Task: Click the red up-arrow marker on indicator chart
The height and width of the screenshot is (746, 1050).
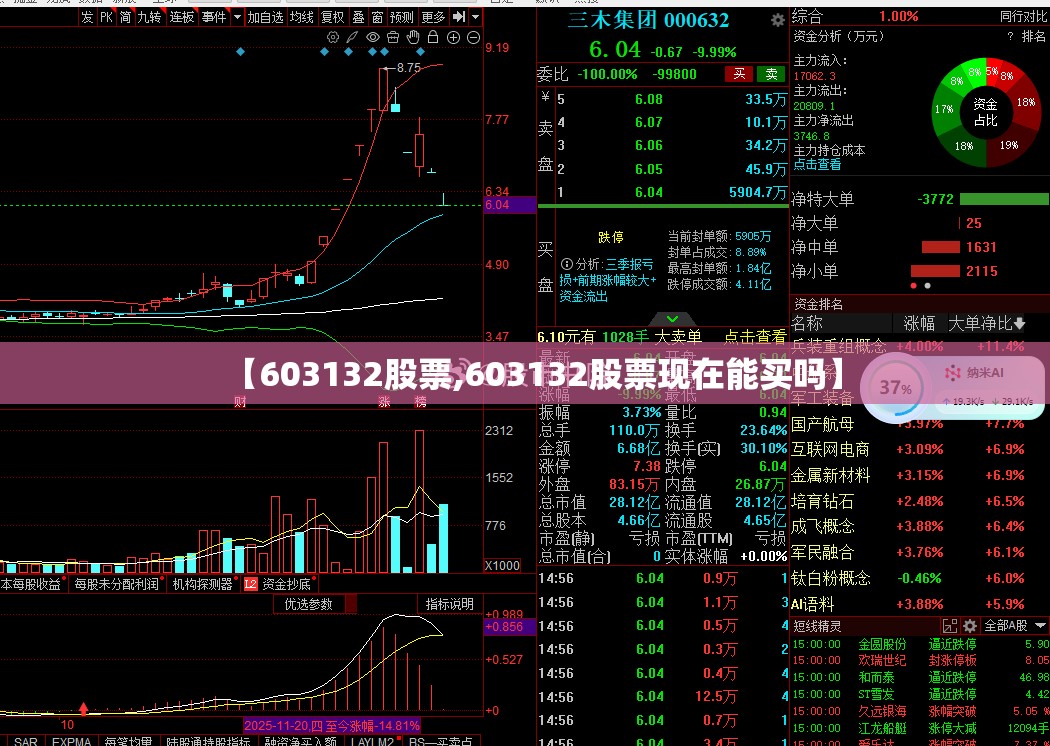Action: click(84, 708)
